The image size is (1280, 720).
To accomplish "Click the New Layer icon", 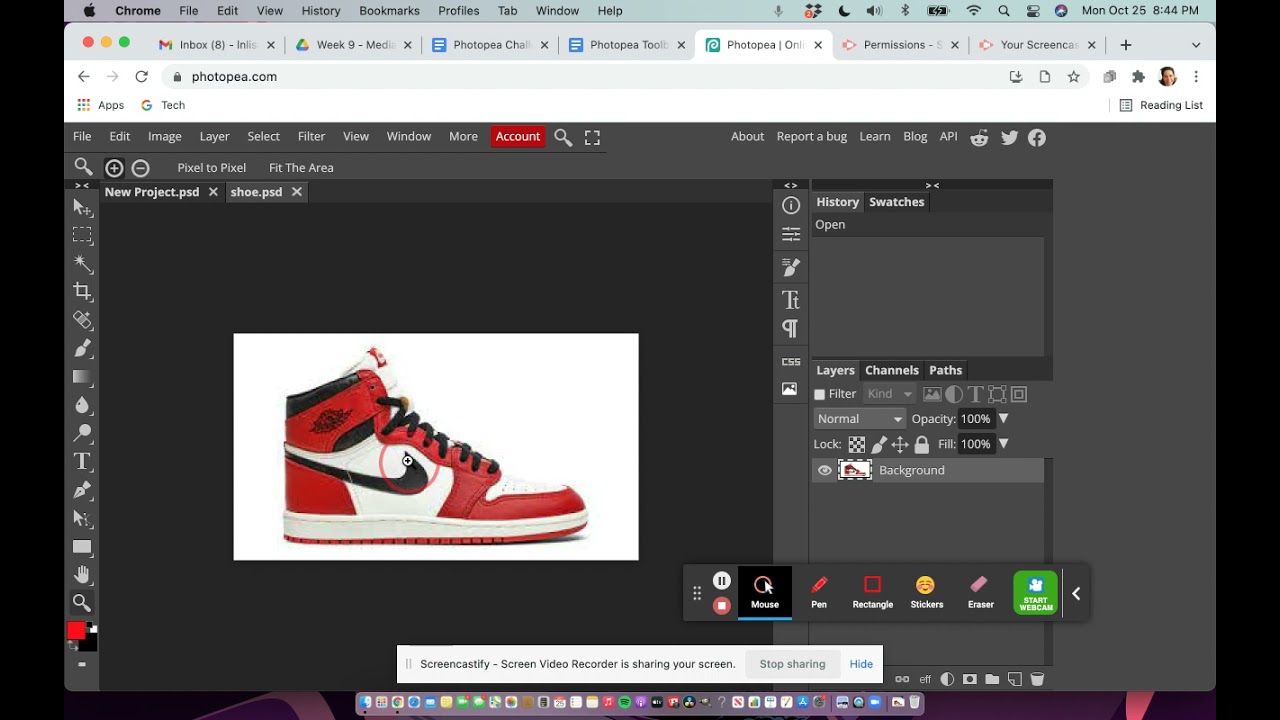I will [1014, 679].
